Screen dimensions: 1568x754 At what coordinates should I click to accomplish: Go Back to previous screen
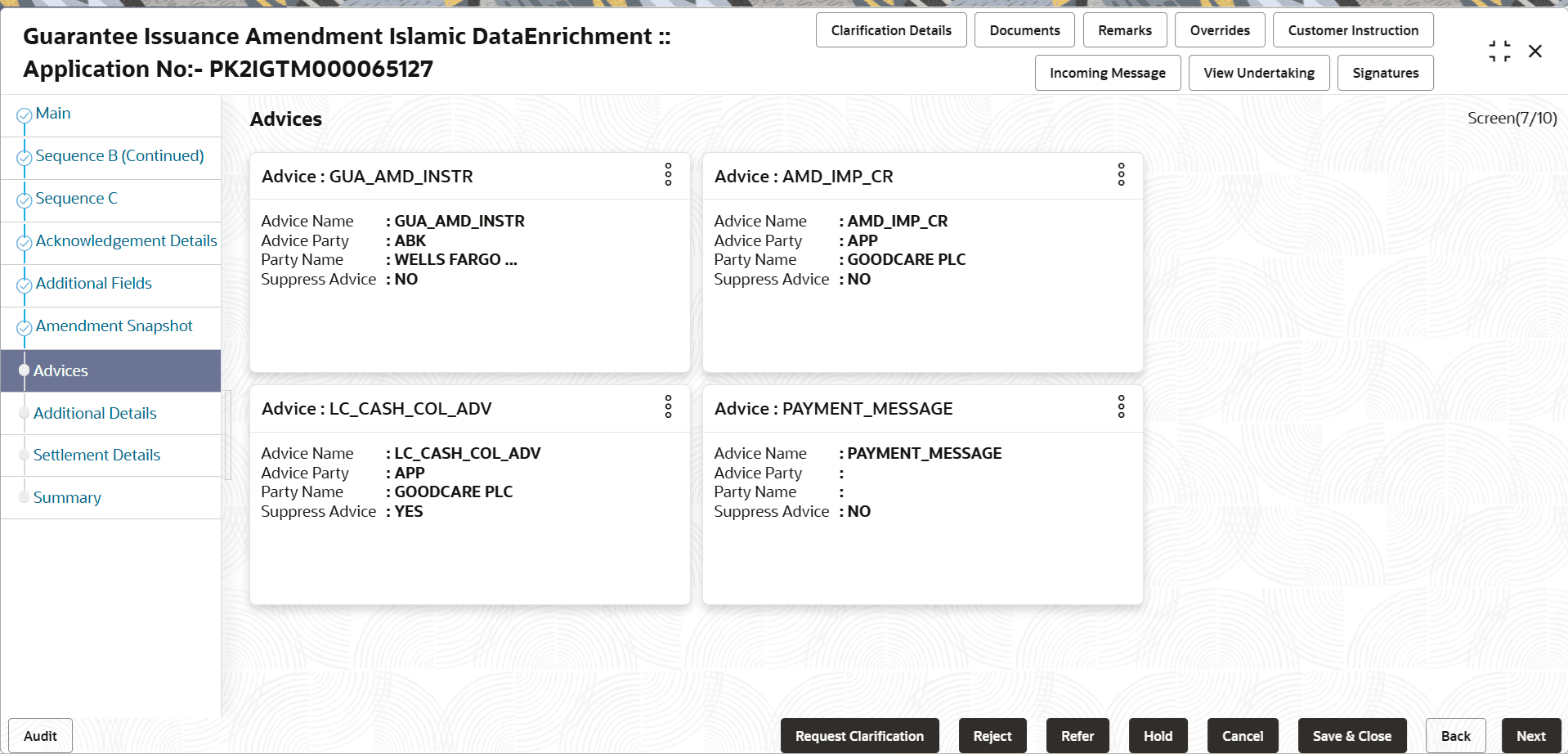click(x=1456, y=736)
